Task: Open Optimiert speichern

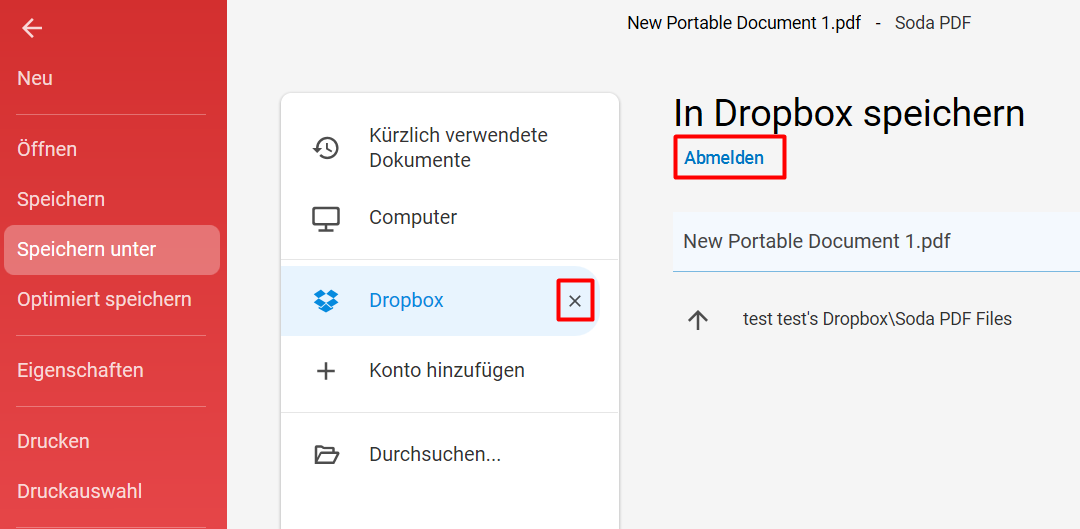Action: [104, 300]
